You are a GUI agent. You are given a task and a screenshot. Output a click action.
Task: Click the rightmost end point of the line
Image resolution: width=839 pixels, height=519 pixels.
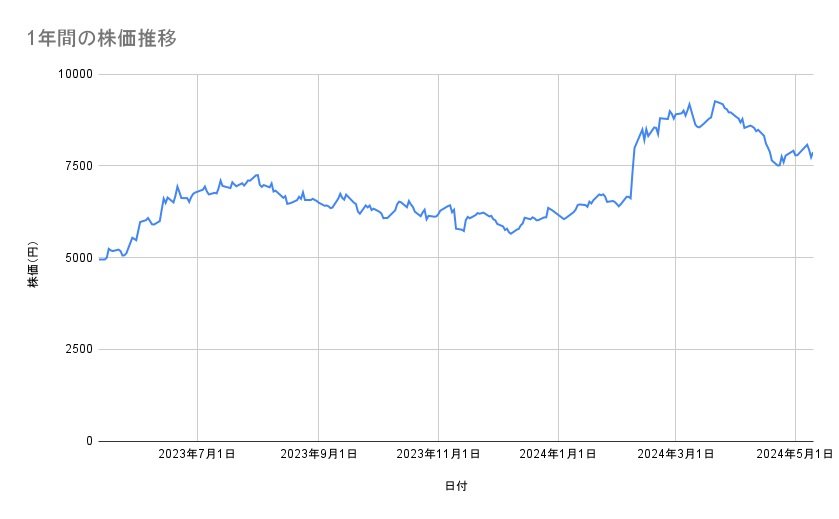click(813, 153)
